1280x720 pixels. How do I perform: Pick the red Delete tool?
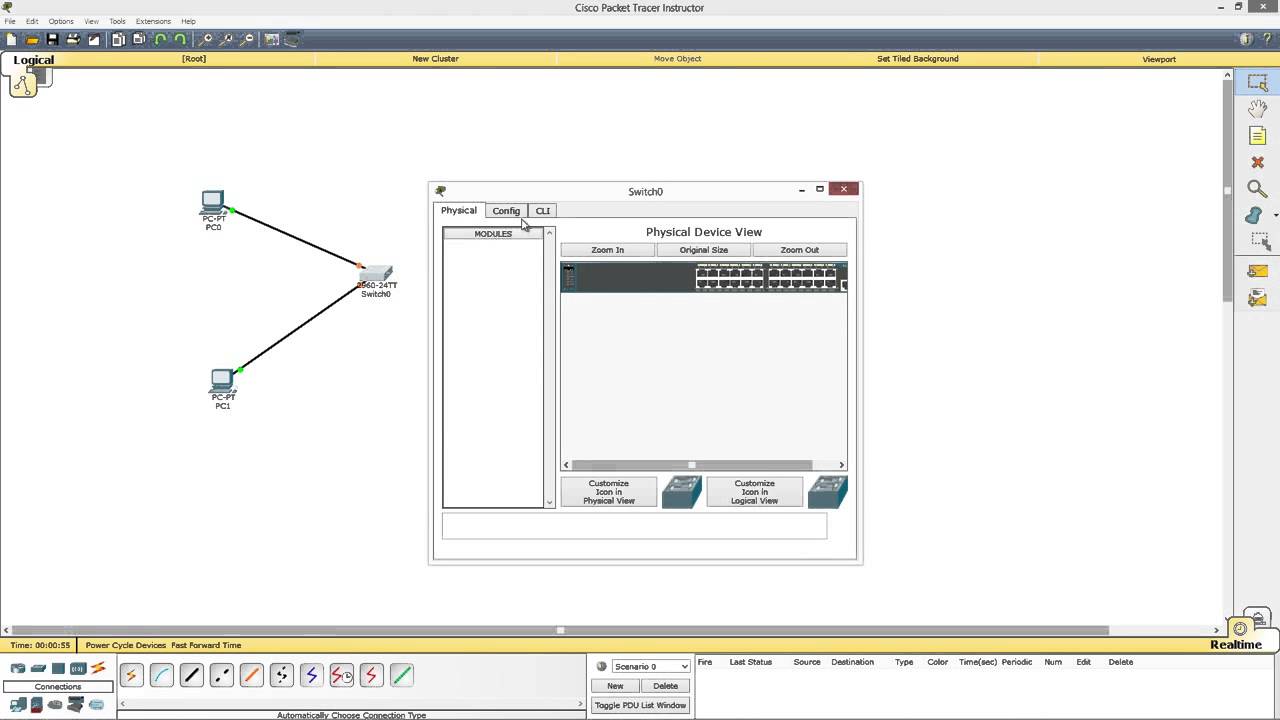[x=1257, y=162]
